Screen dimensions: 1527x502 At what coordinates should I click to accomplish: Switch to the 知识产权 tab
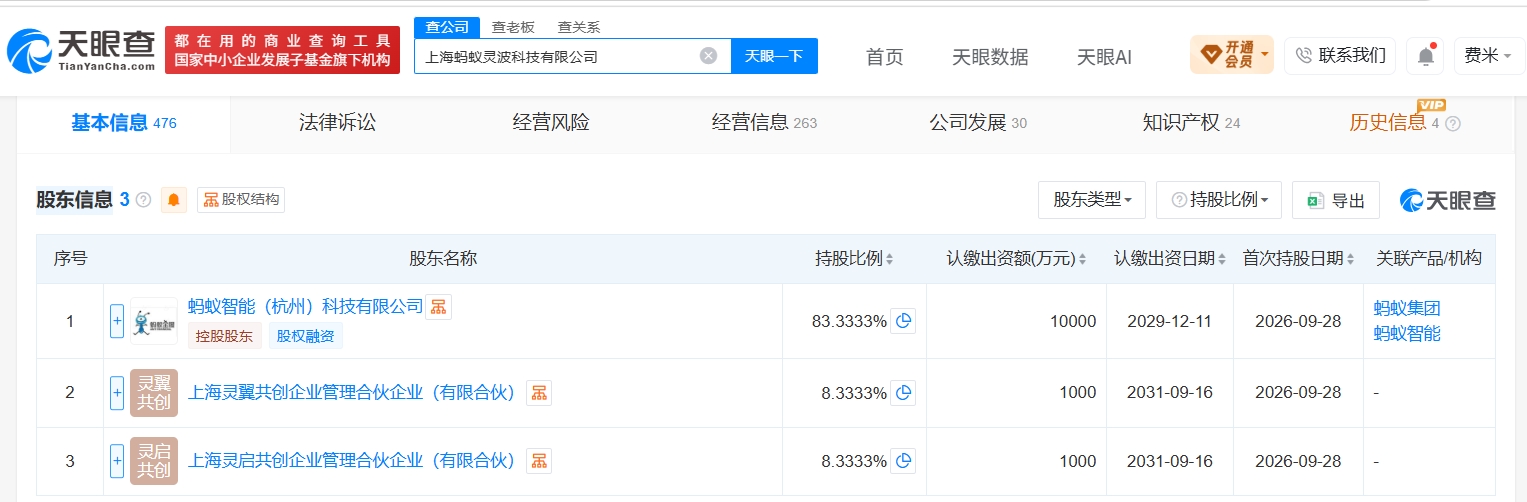click(x=1191, y=123)
